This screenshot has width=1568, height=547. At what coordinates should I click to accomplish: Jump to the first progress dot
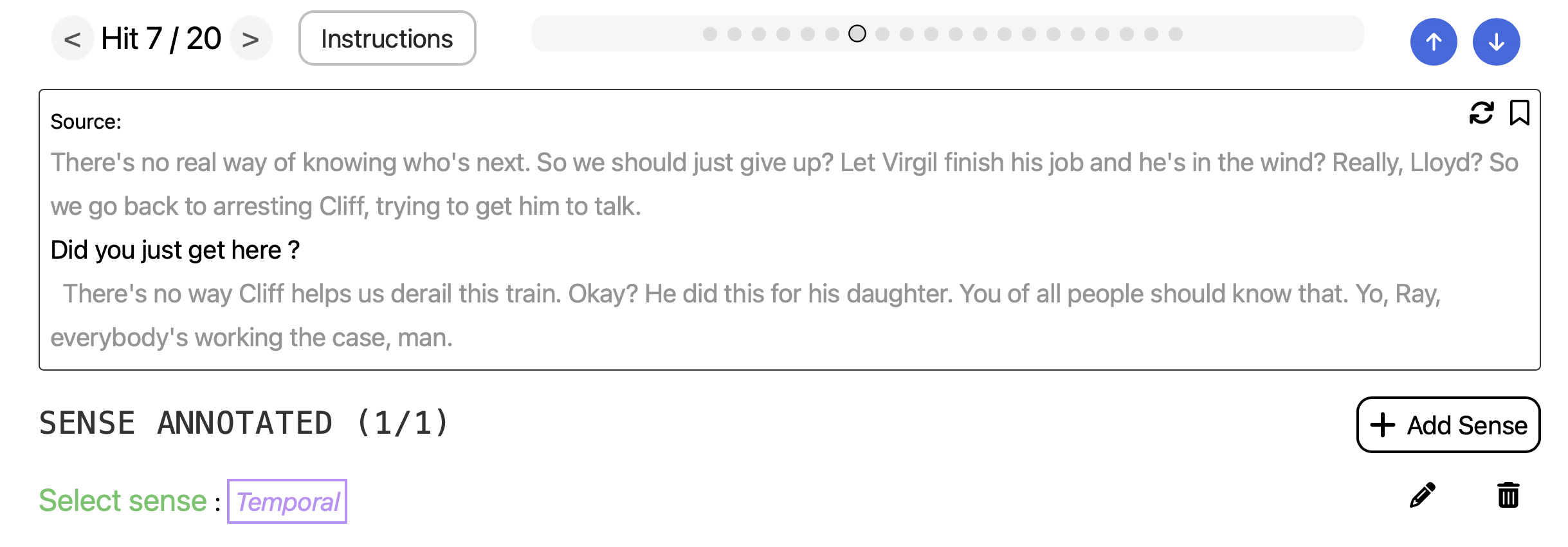click(x=710, y=34)
